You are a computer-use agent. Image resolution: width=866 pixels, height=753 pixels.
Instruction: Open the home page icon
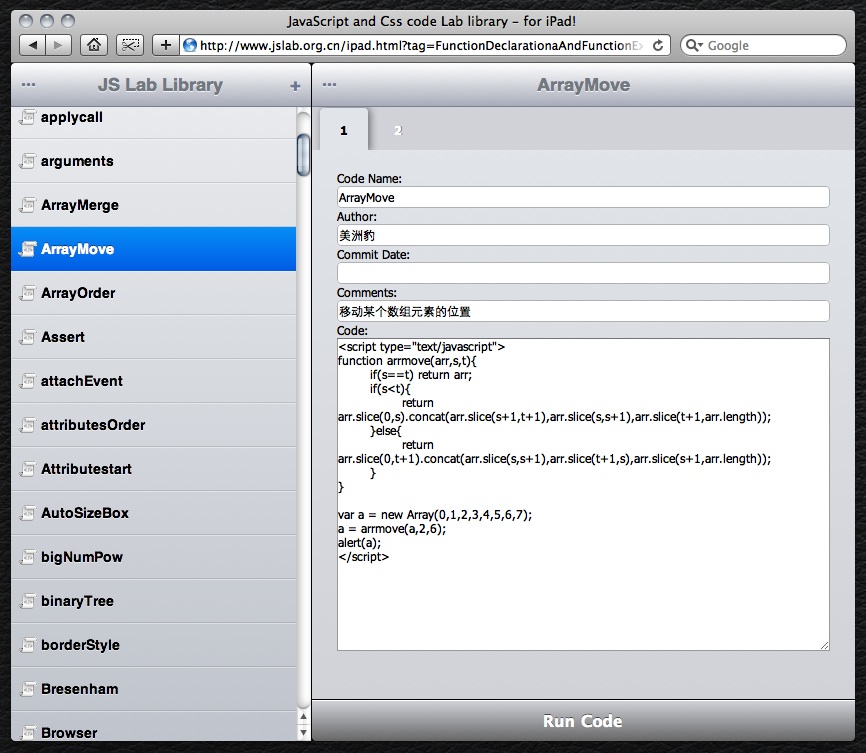(x=94, y=45)
